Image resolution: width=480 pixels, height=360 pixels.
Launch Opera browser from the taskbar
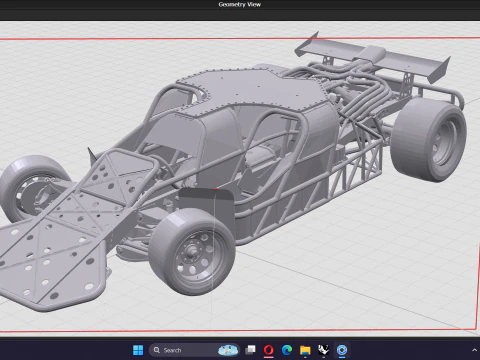(x=269, y=350)
